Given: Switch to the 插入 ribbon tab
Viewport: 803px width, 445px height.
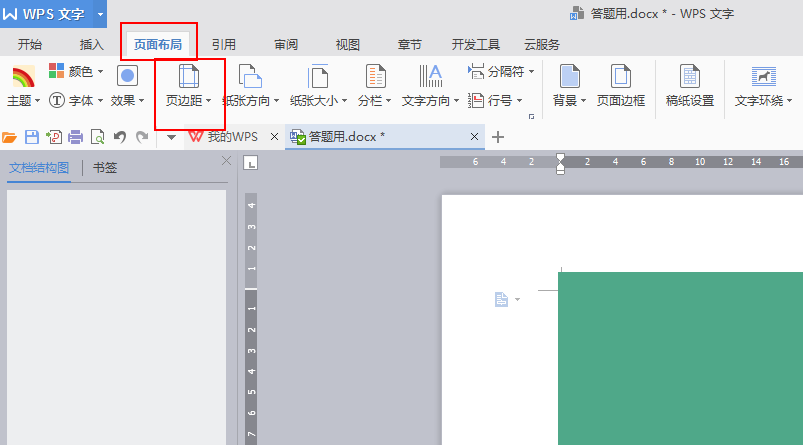Looking at the screenshot, I should tap(92, 45).
